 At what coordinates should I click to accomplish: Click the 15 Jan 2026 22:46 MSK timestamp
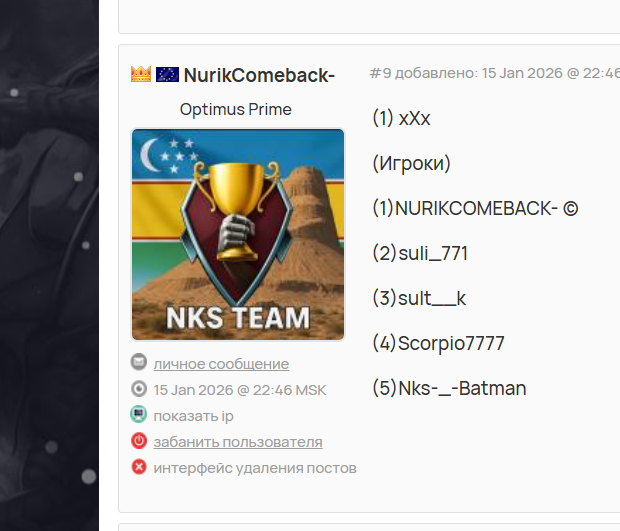[x=240, y=390]
